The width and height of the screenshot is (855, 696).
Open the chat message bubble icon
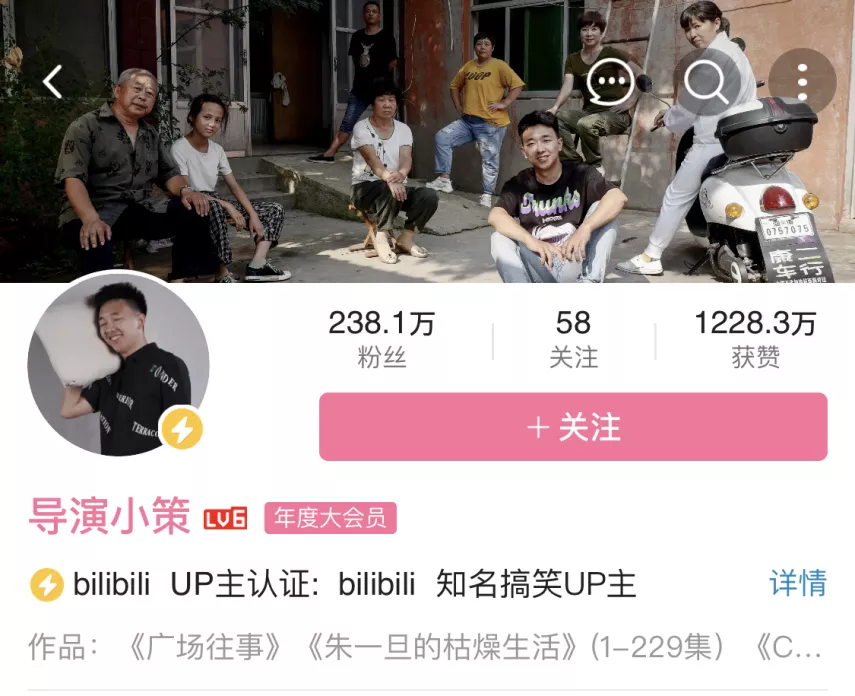611,82
